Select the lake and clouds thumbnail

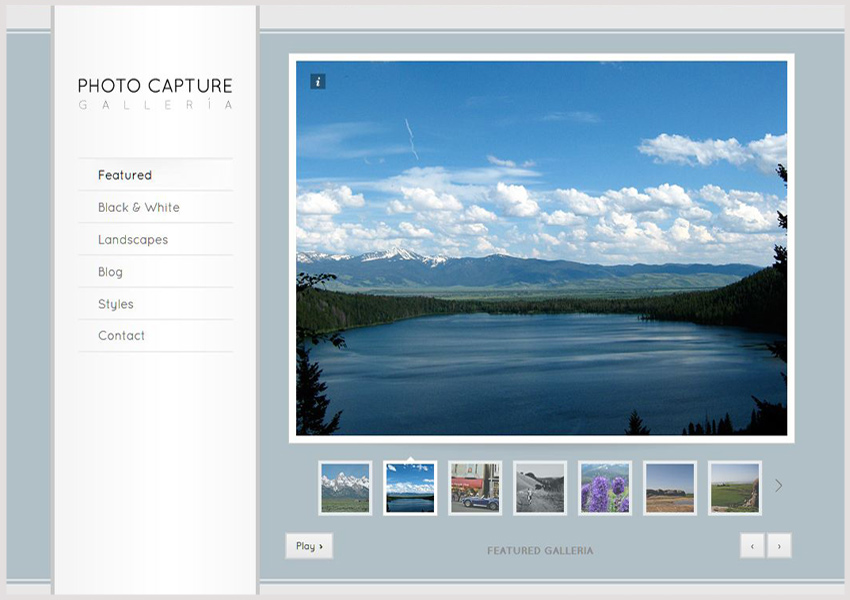pos(410,488)
